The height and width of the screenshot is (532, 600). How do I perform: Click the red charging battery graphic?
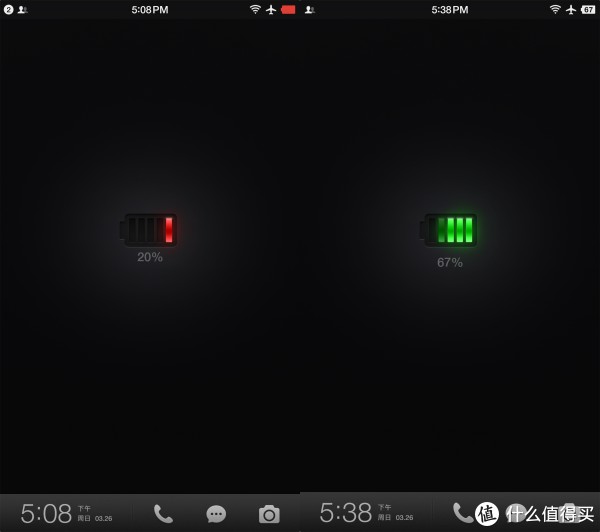click(148, 230)
